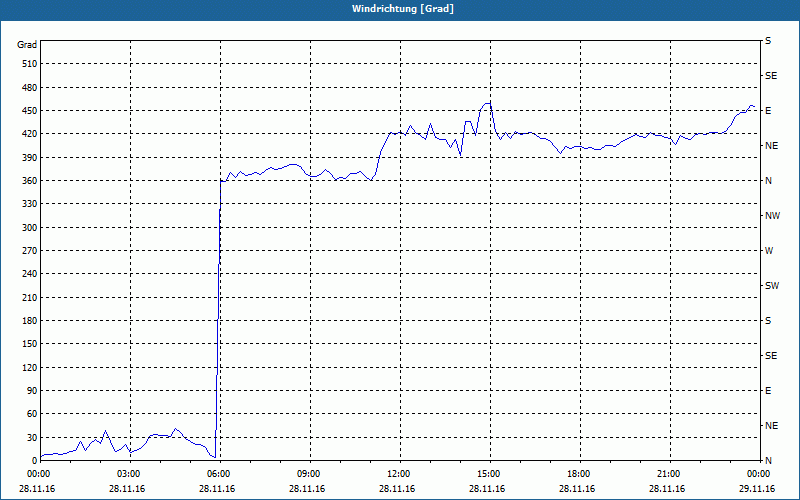Select the 06:00 time axis label
The image size is (800, 500).
coord(220,473)
